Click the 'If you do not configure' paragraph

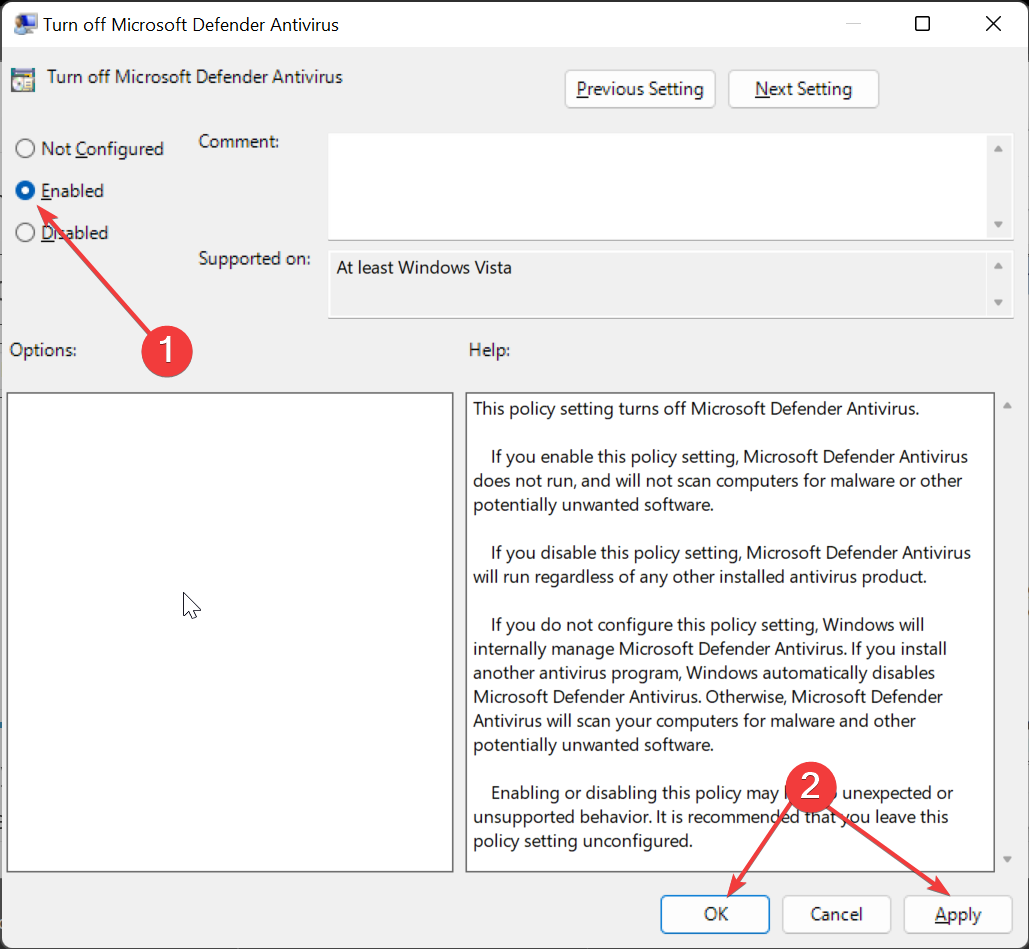[710, 685]
